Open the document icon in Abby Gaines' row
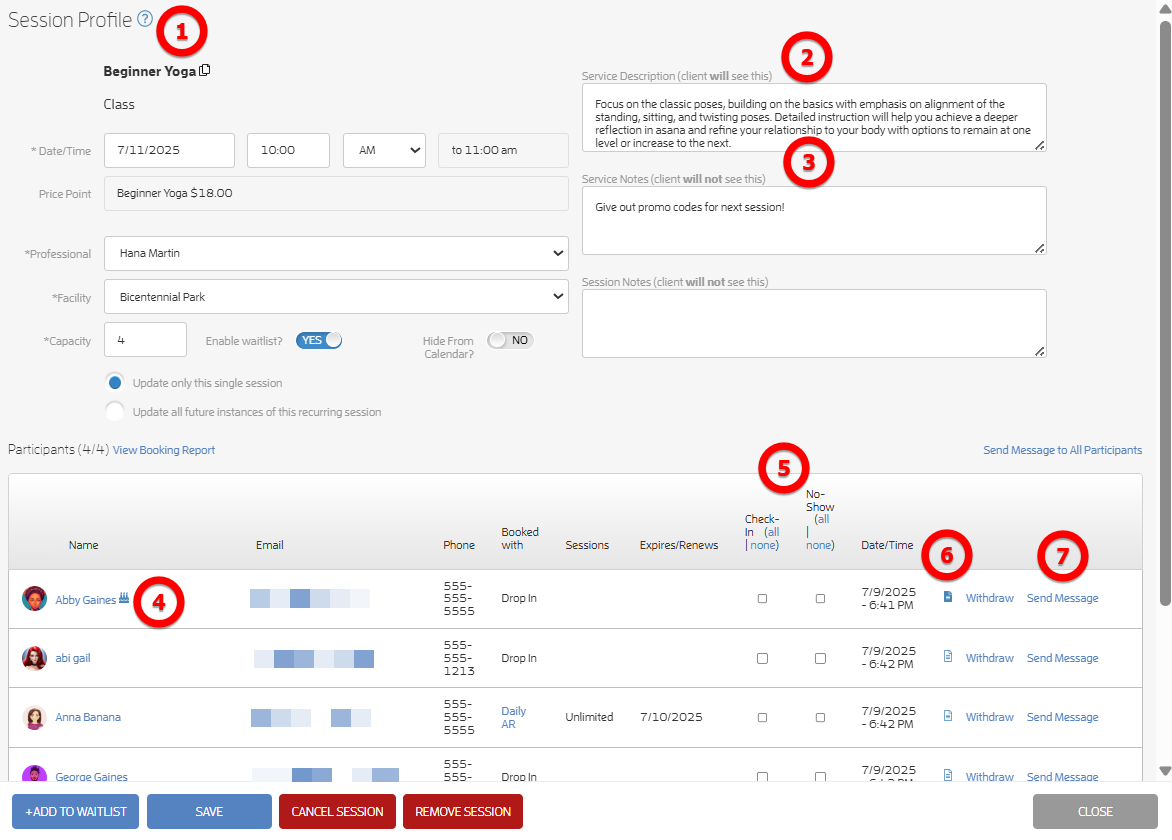 click(x=948, y=596)
